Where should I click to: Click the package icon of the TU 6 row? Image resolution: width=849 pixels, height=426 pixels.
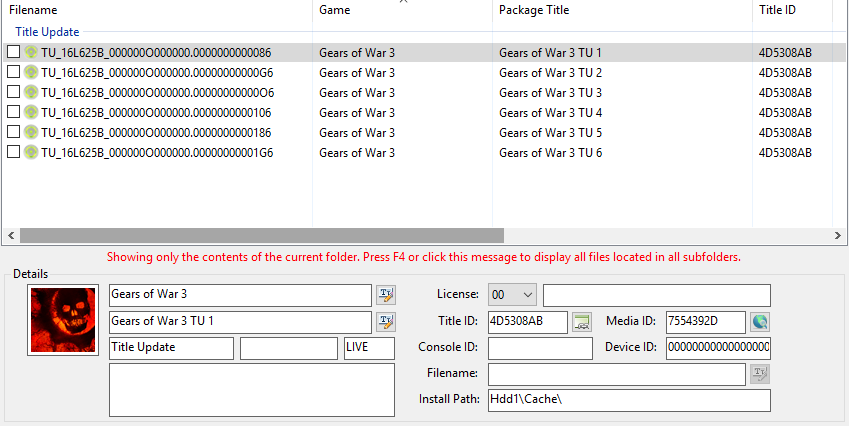[x=31, y=152]
